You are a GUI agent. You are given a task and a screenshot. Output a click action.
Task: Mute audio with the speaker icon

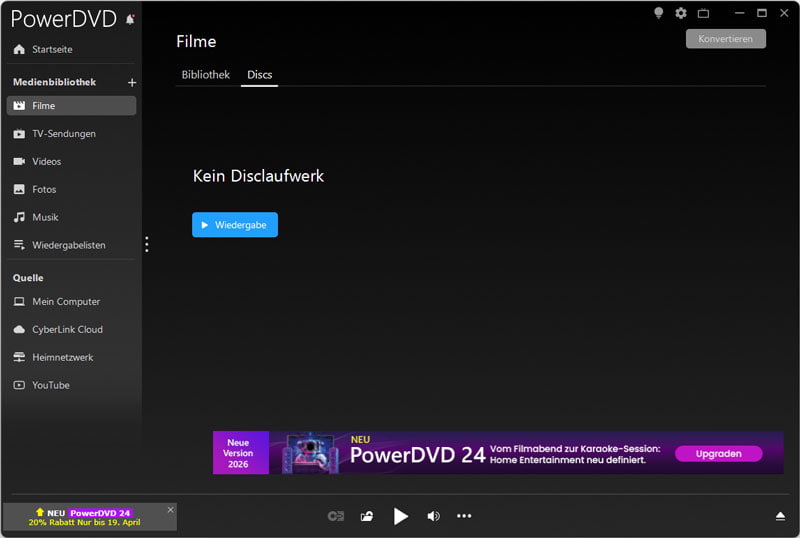433,516
